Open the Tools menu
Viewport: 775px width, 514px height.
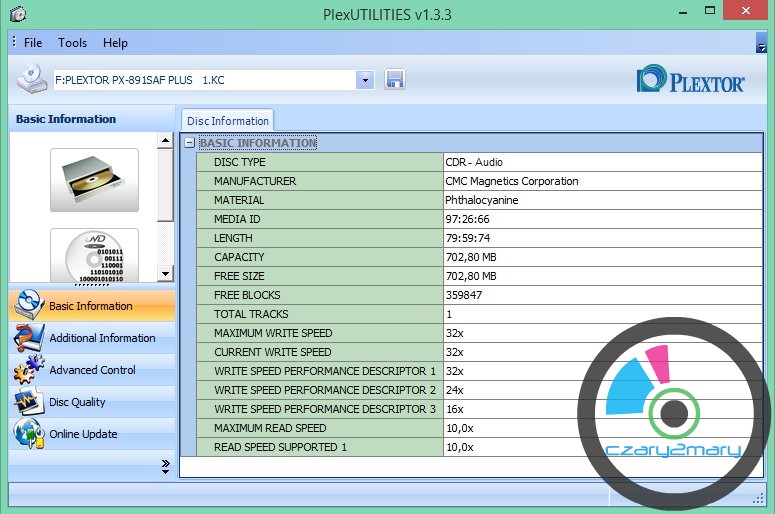[x=72, y=43]
